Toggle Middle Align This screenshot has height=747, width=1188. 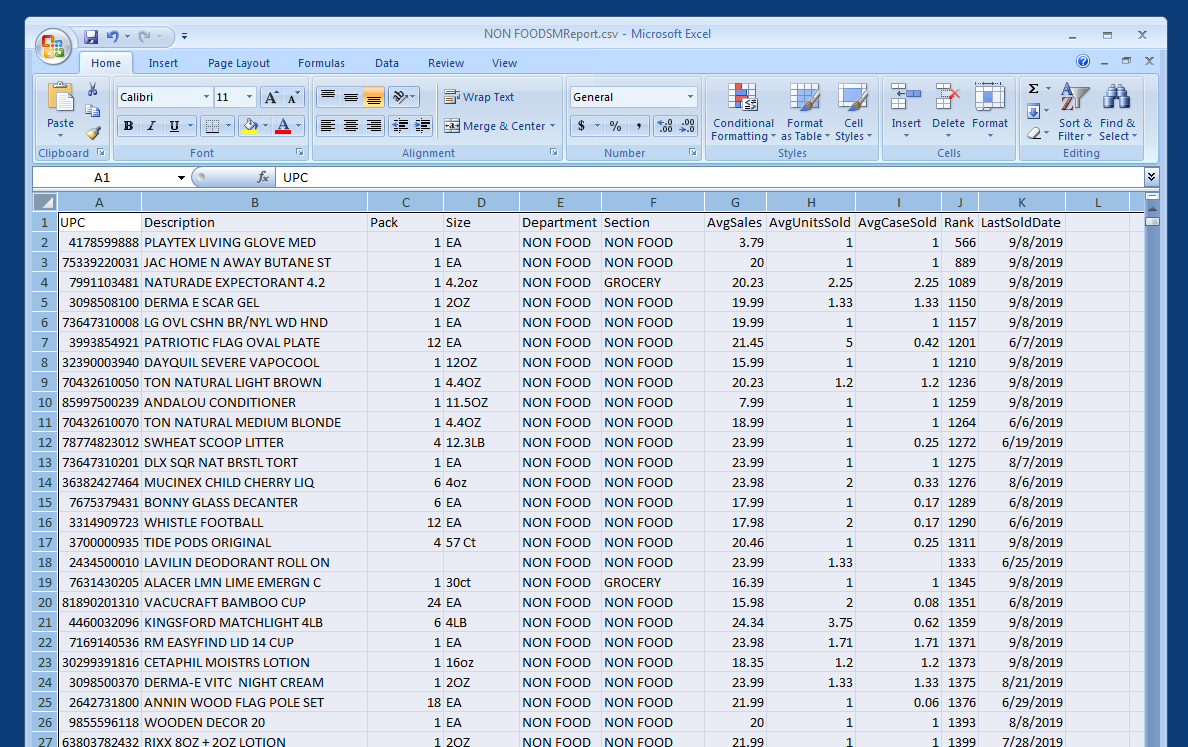(351, 97)
